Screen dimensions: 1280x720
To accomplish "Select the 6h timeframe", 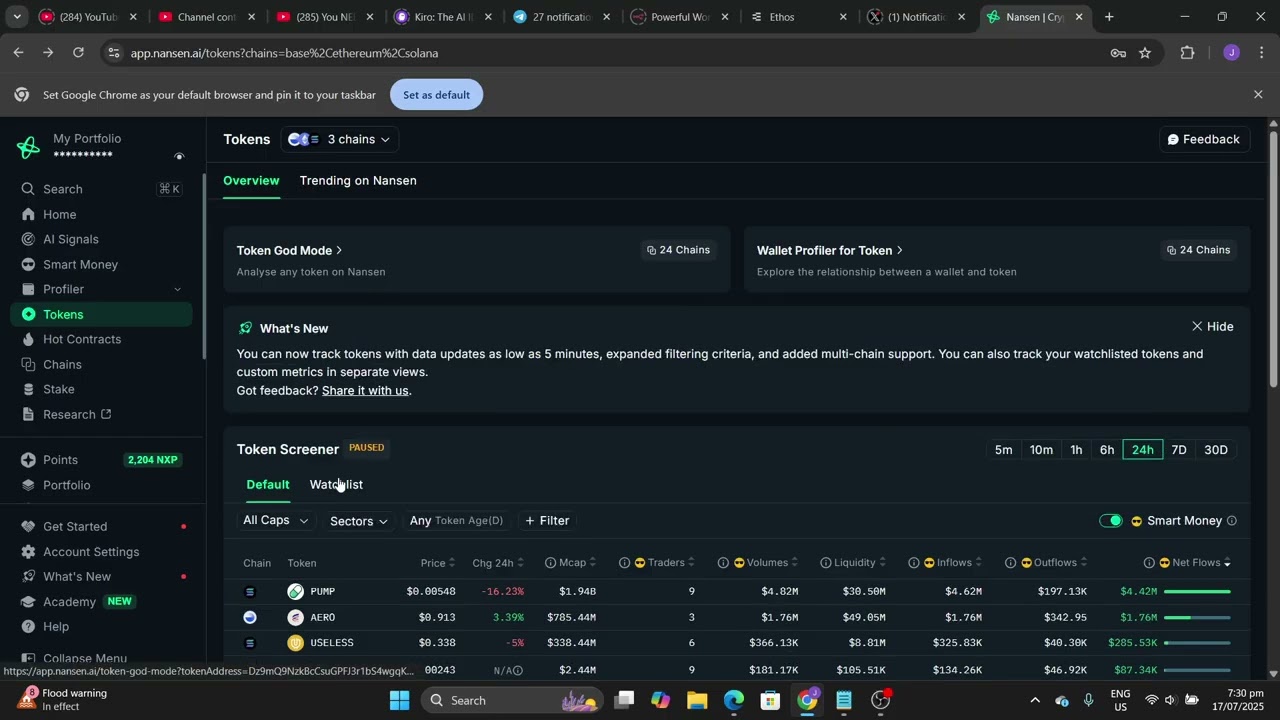I will [x=1107, y=450].
